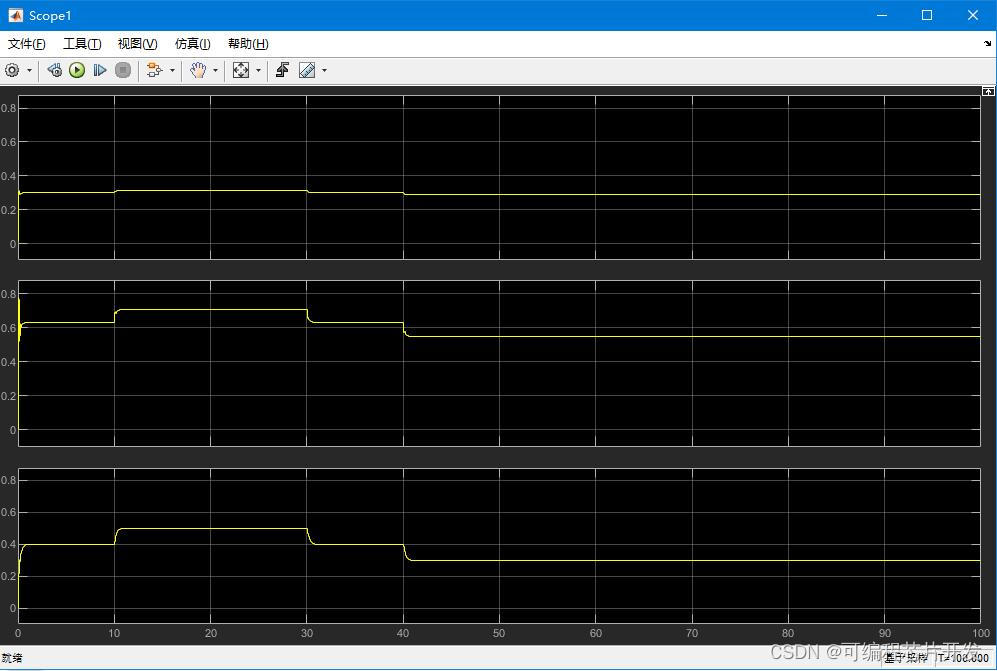Expand the measurements dropdown arrow
This screenshot has height=671, width=997.
[x=324, y=71]
